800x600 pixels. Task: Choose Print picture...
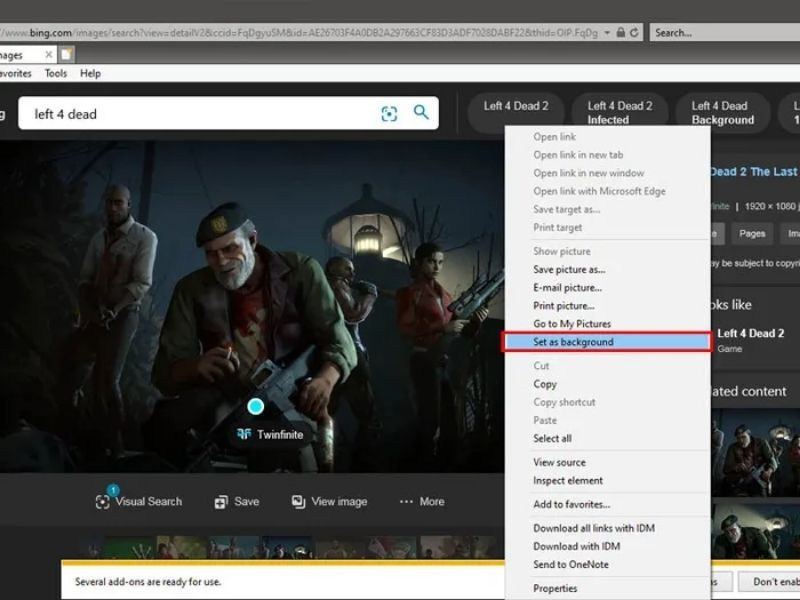coord(607,306)
